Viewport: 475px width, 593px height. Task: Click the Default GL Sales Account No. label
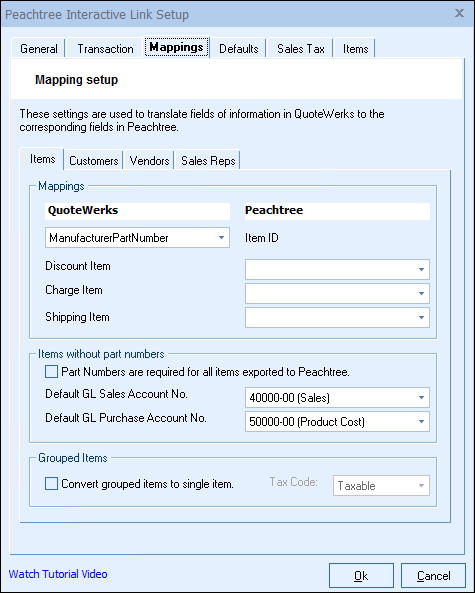[x=116, y=394]
